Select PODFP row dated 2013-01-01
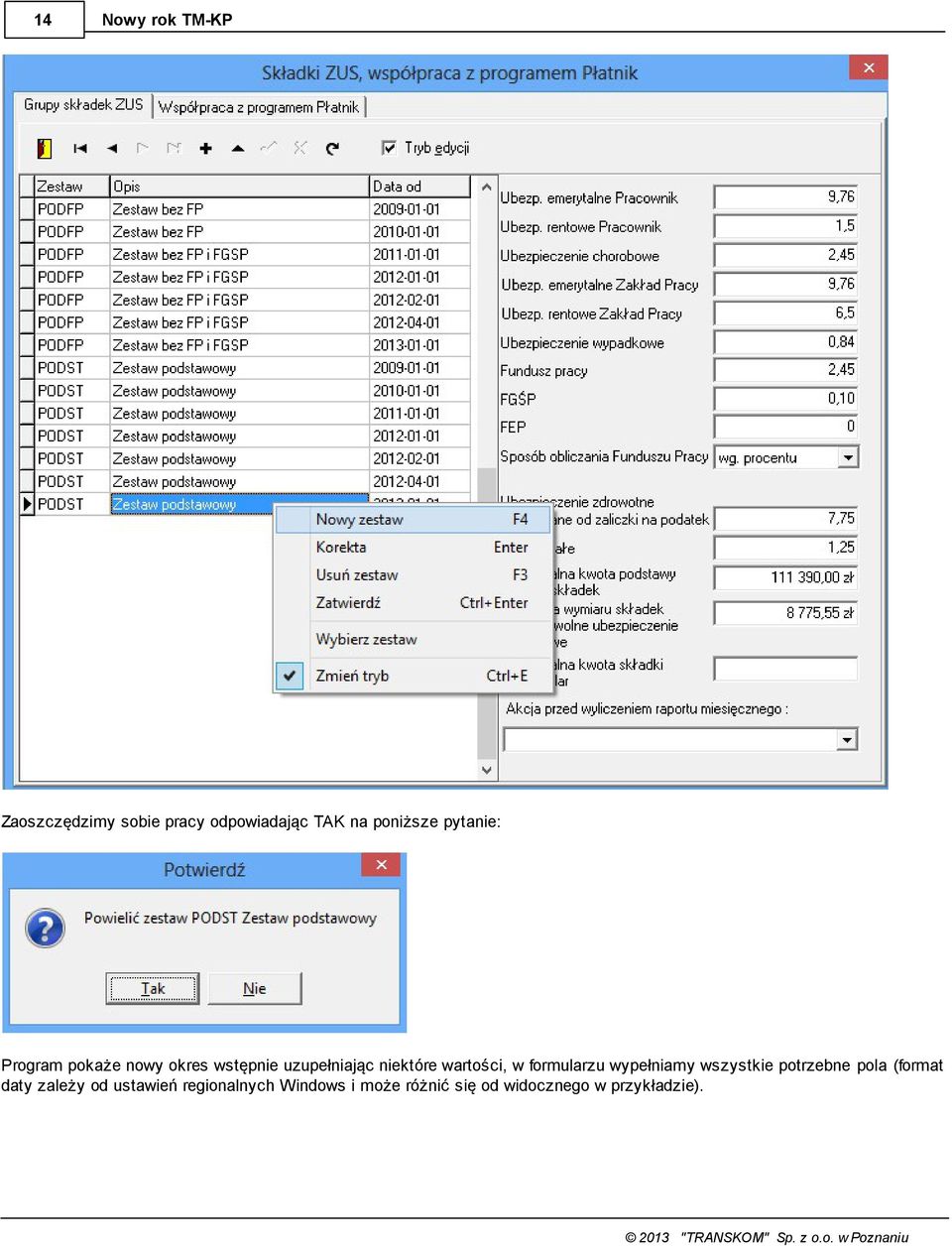The image size is (952, 1246). tap(245, 345)
